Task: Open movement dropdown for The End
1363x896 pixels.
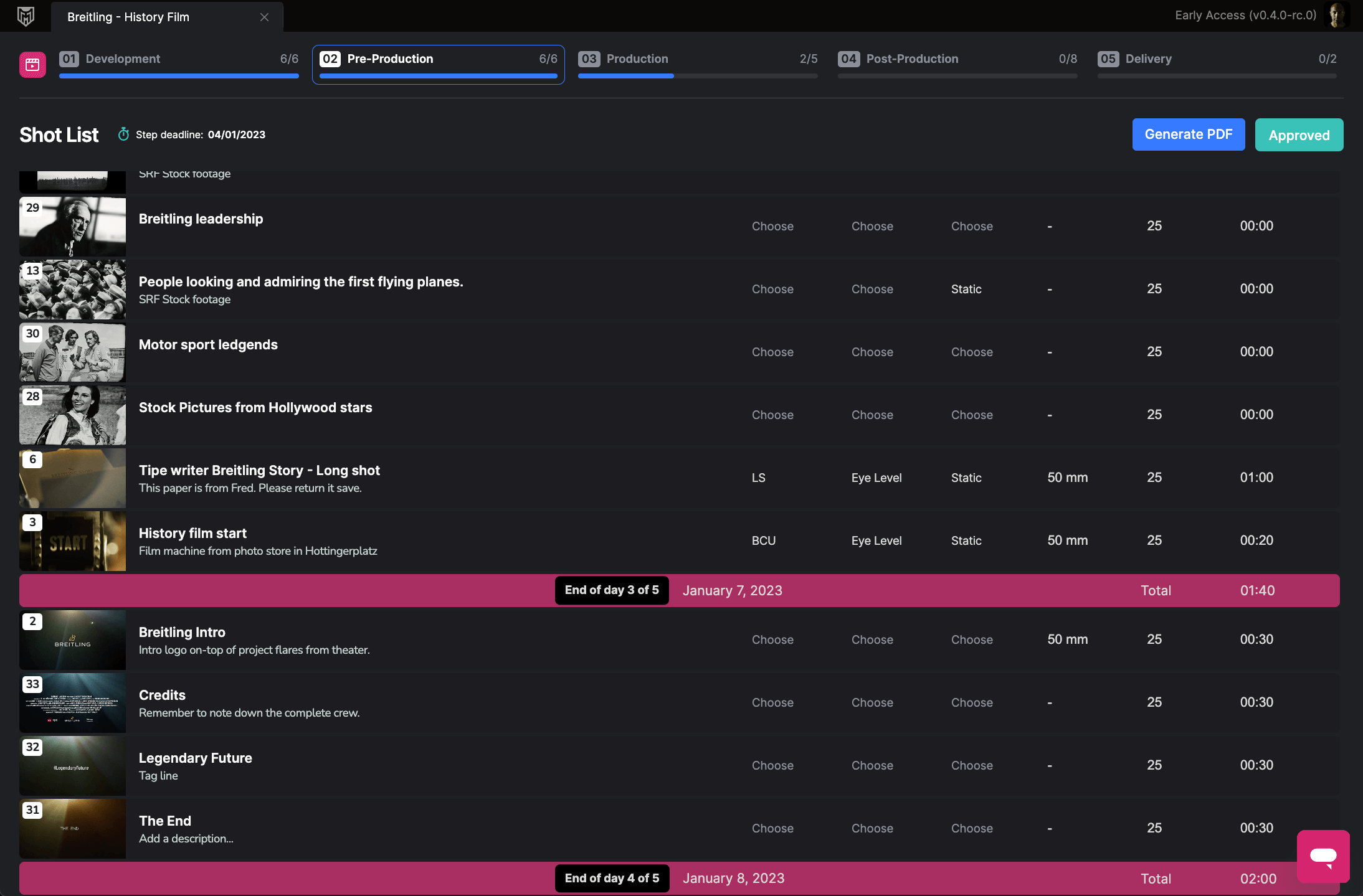Action: pyautogui.click(x=972, y=828)
